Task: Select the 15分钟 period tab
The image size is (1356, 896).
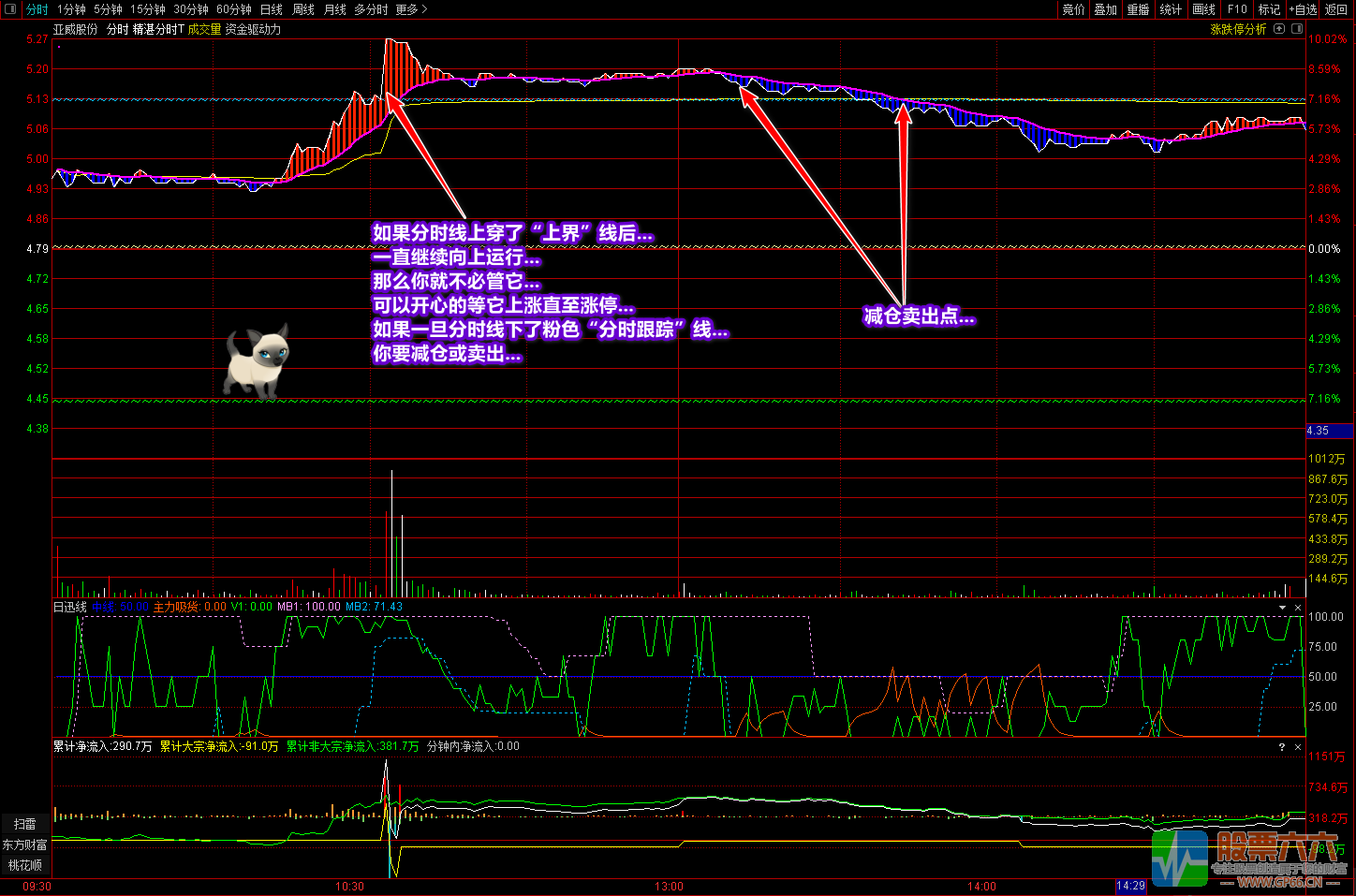Action: pyautogui.click(x=148, y=9)
